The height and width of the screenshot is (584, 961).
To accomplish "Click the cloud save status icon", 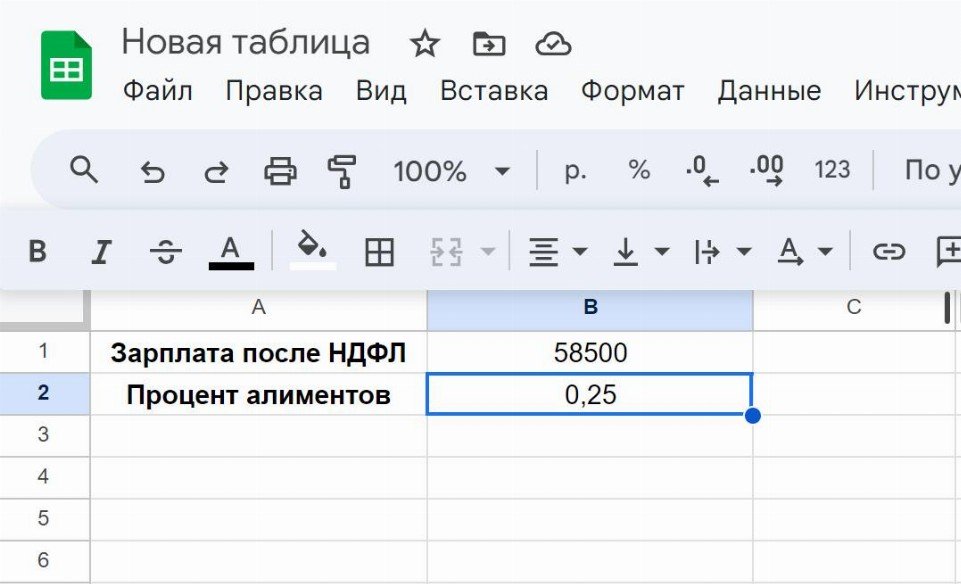I will point(553,44).
